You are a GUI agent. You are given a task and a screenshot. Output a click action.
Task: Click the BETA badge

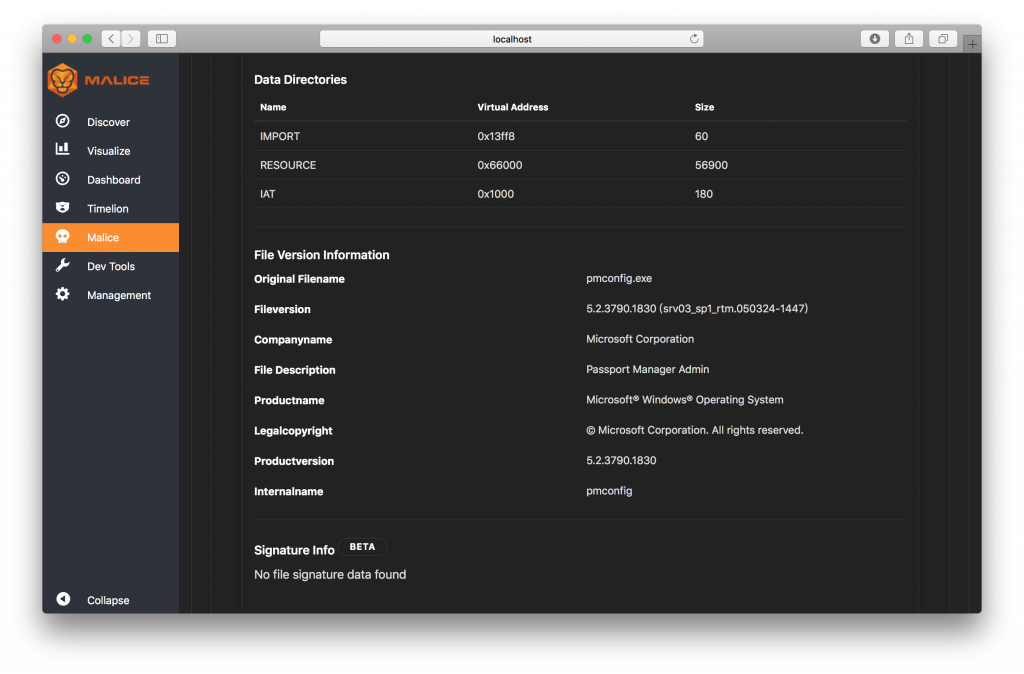tap(362, 547)
